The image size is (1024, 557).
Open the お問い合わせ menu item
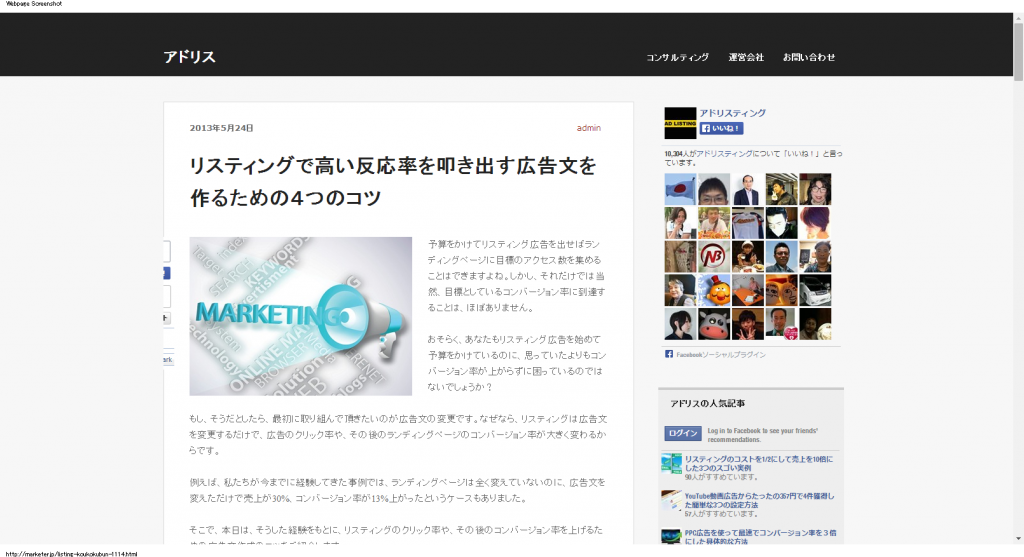[x=808, y=57]
